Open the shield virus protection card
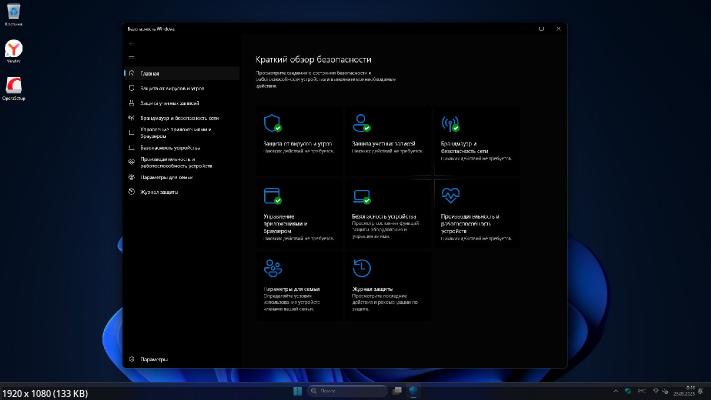The height and width of the screenshot is (400, 711). 299,141
